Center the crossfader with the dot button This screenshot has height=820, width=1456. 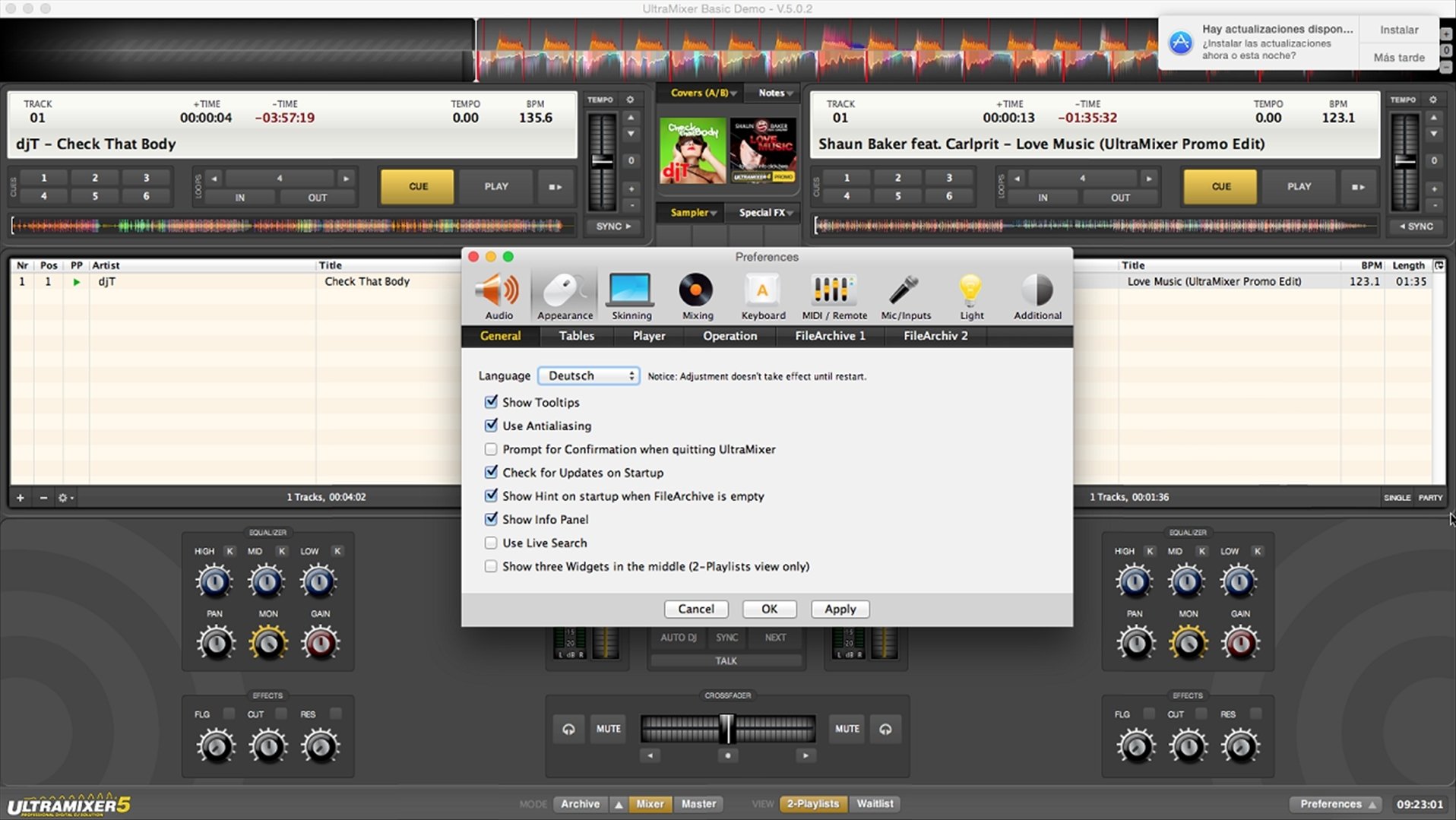(x=728, y=755)
